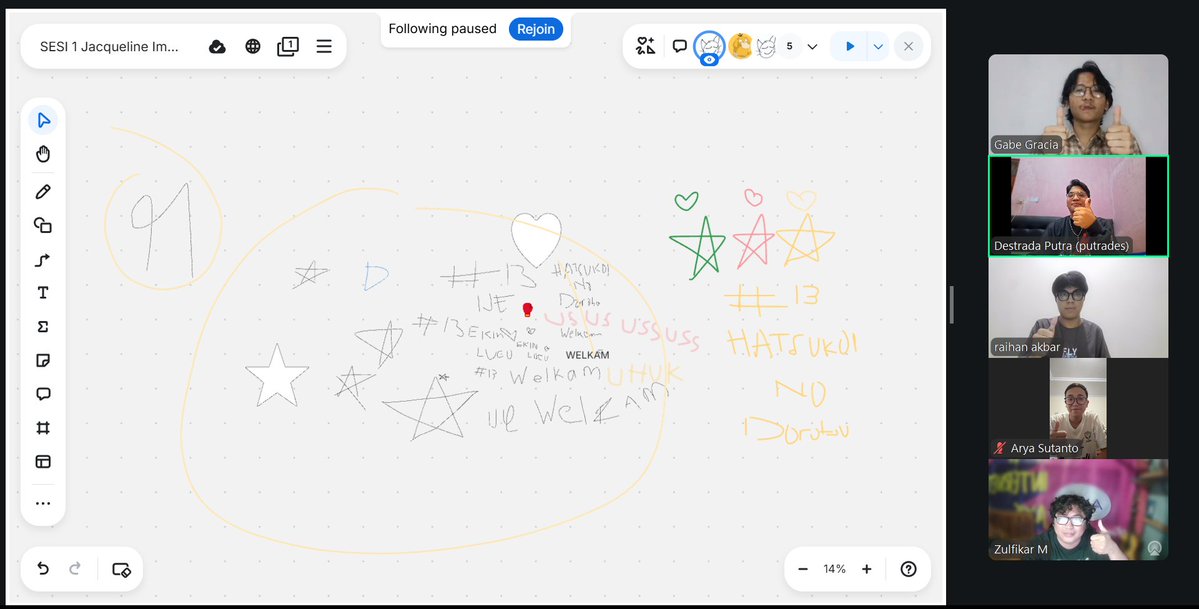Open the hamburger main menu
The width and height of the screenshot is (1199, 609).
324,47
